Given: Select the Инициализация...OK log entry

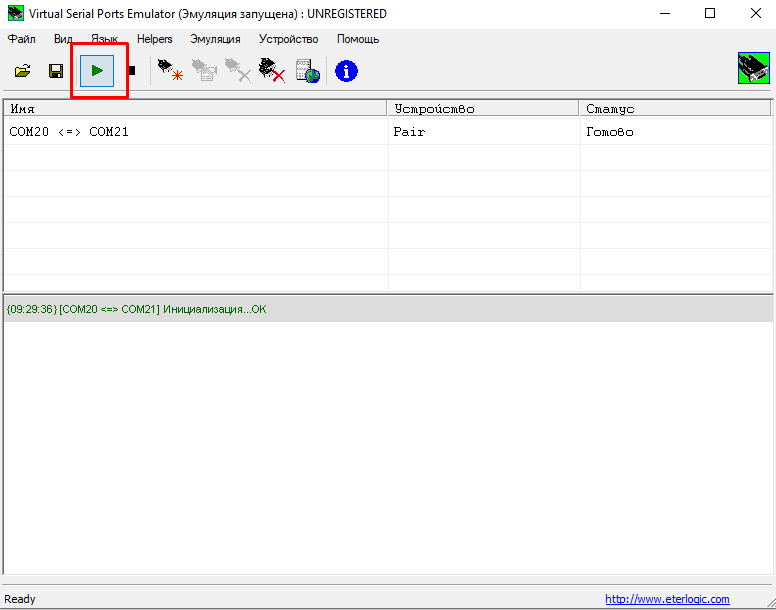Looking at the screenshot, I should coord(388,309).
